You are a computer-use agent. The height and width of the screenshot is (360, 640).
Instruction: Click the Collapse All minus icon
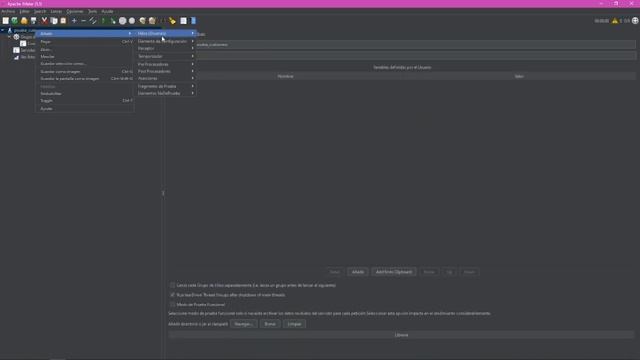pyautogui.click(x=84, y=20)
